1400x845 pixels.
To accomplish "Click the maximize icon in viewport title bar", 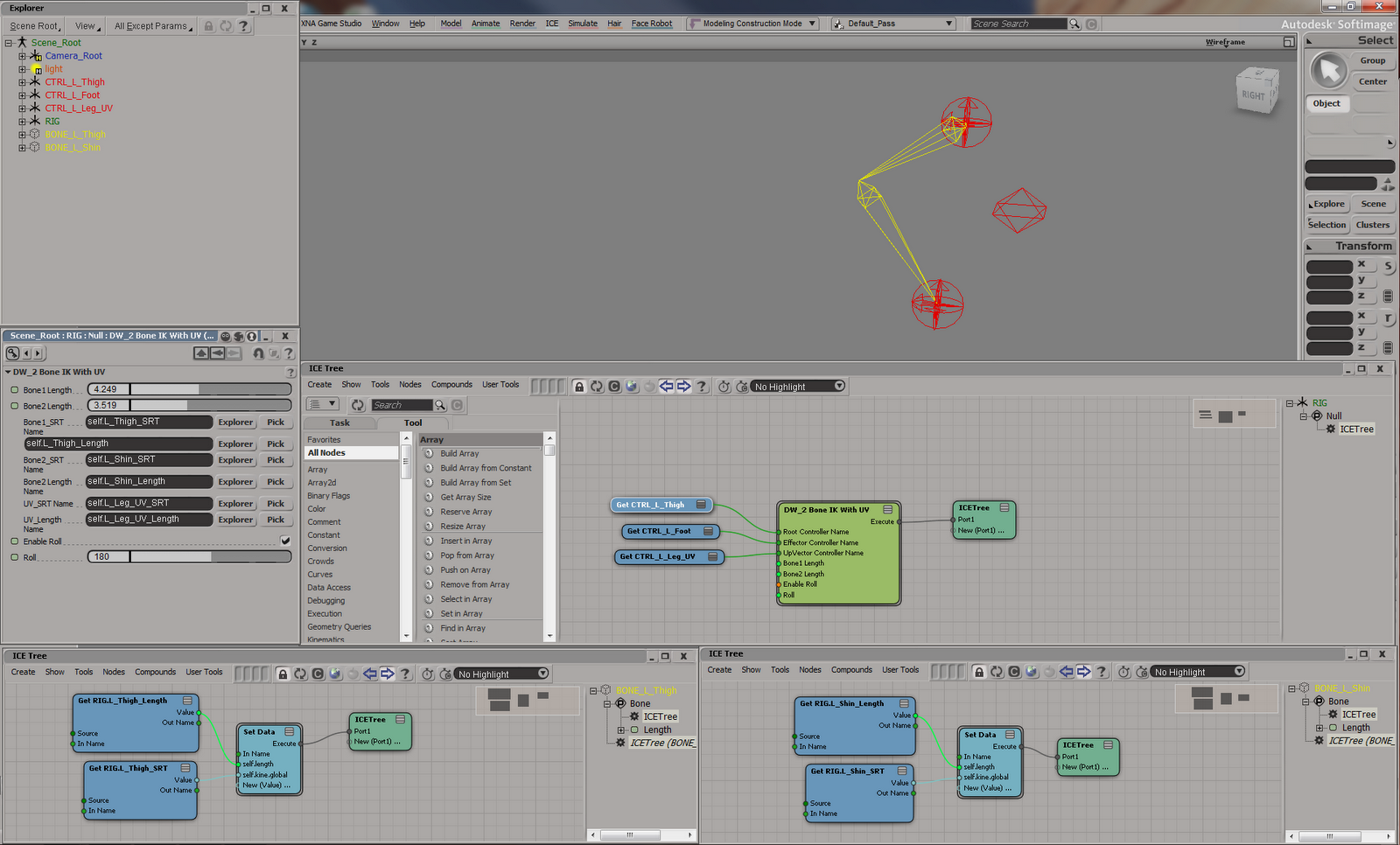I will 1289,42.
